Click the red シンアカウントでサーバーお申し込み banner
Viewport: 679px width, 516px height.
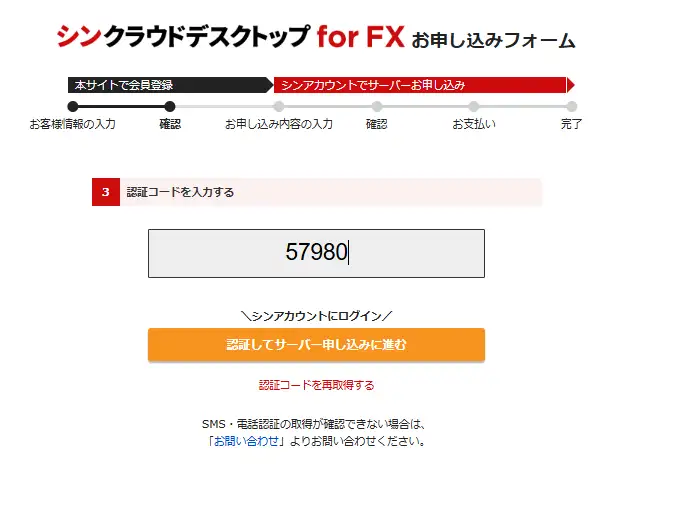coord(420,85)
